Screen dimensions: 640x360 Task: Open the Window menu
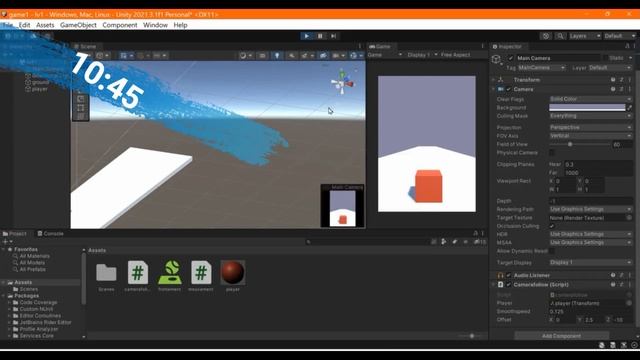[155, 25]
